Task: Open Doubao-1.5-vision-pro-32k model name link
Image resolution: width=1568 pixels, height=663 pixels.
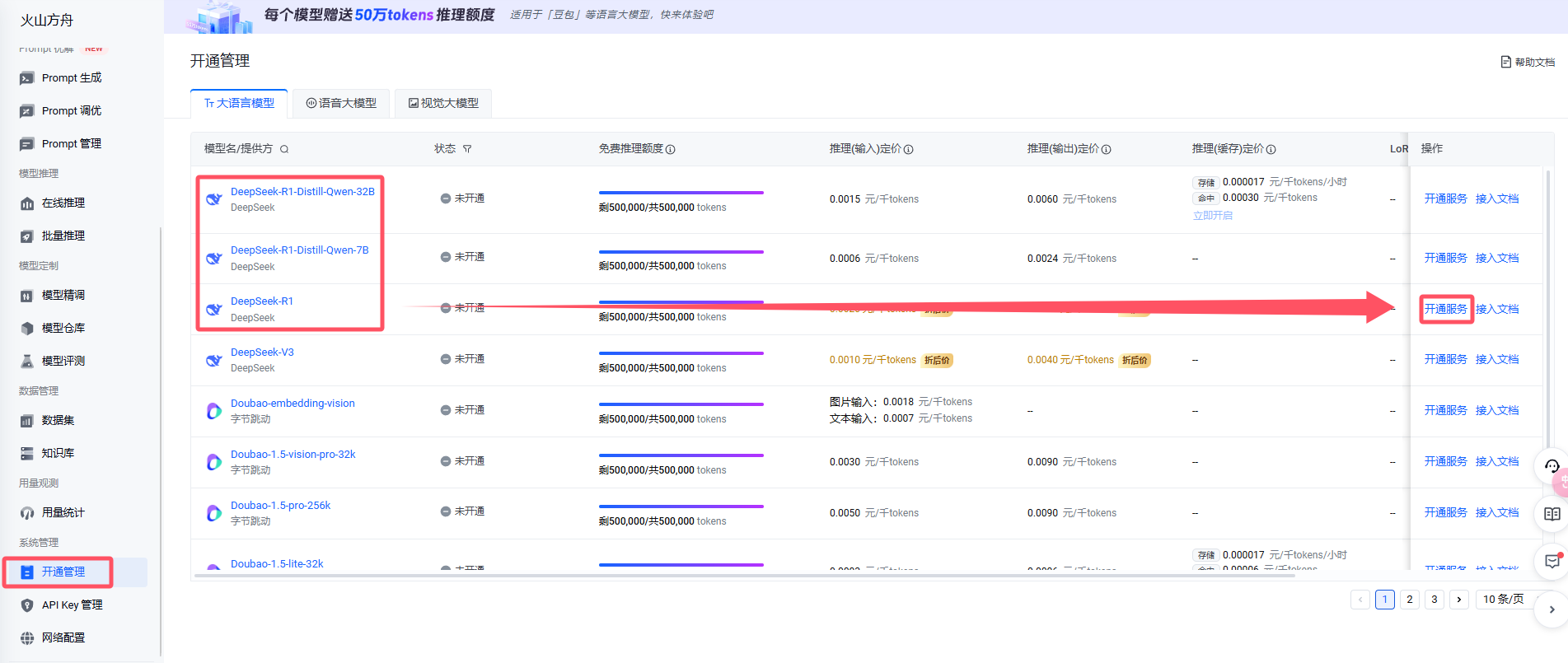Action: click(293, 454)
